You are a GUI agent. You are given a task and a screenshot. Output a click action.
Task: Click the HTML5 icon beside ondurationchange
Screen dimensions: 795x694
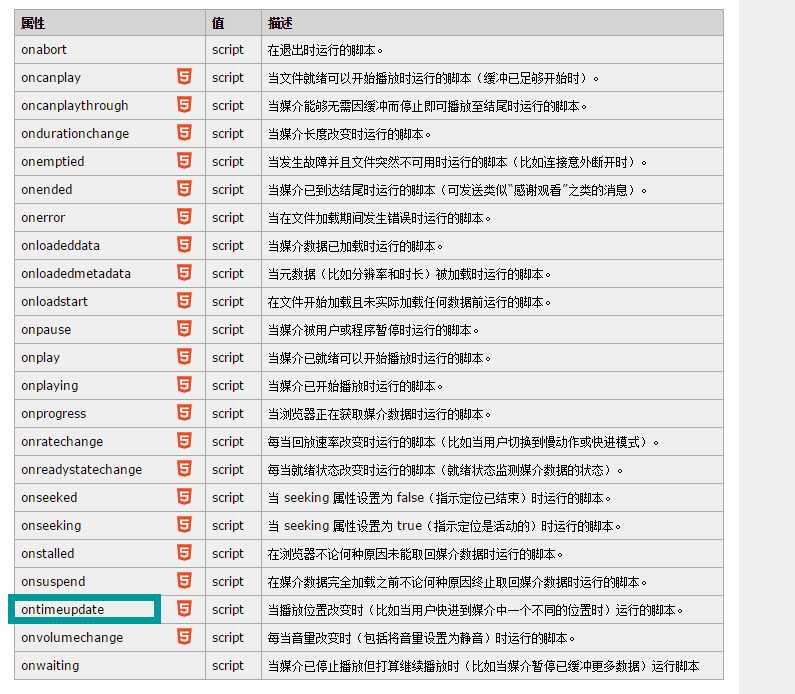[x=185, y=133]
